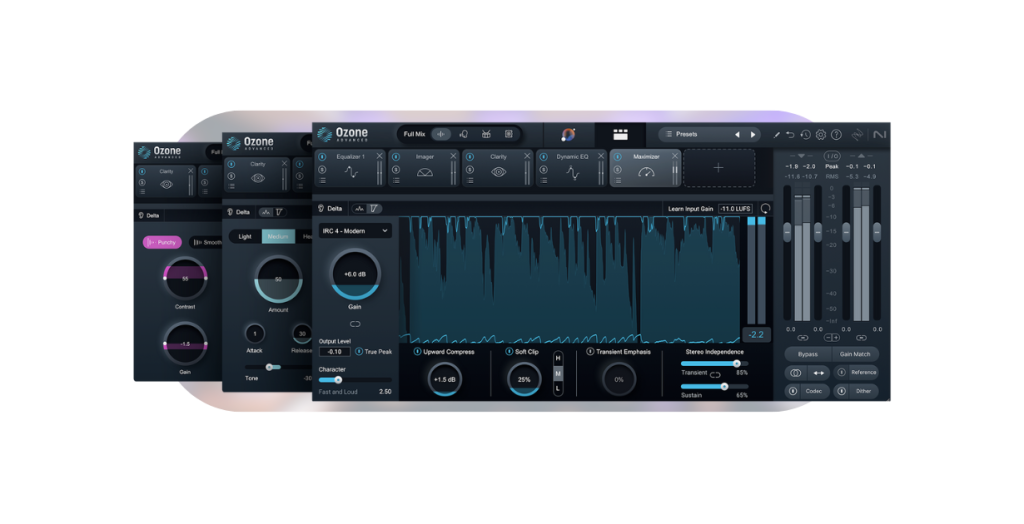Click the -11.0 LUFS target field
Viewport: 1024px width, 524px height.
point(735,209)
